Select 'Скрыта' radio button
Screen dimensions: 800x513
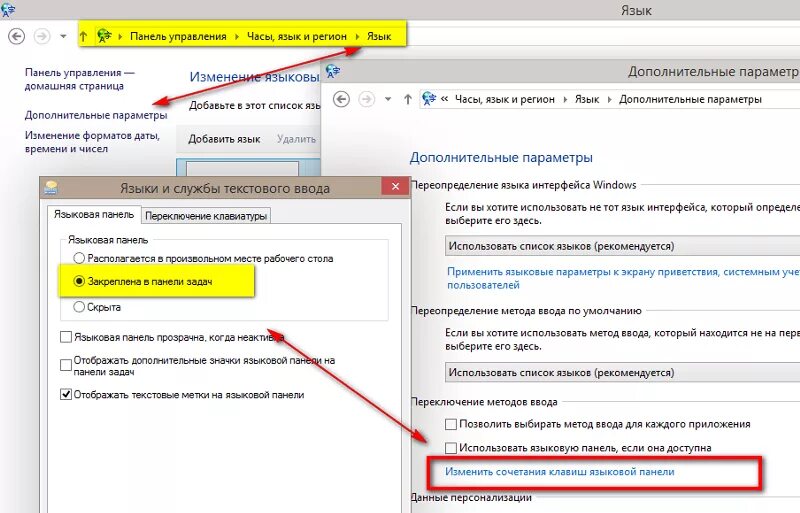coord(79,307)
